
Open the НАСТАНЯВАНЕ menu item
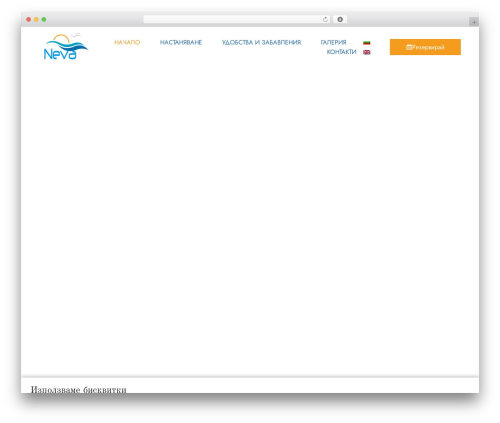click(181, 42)
